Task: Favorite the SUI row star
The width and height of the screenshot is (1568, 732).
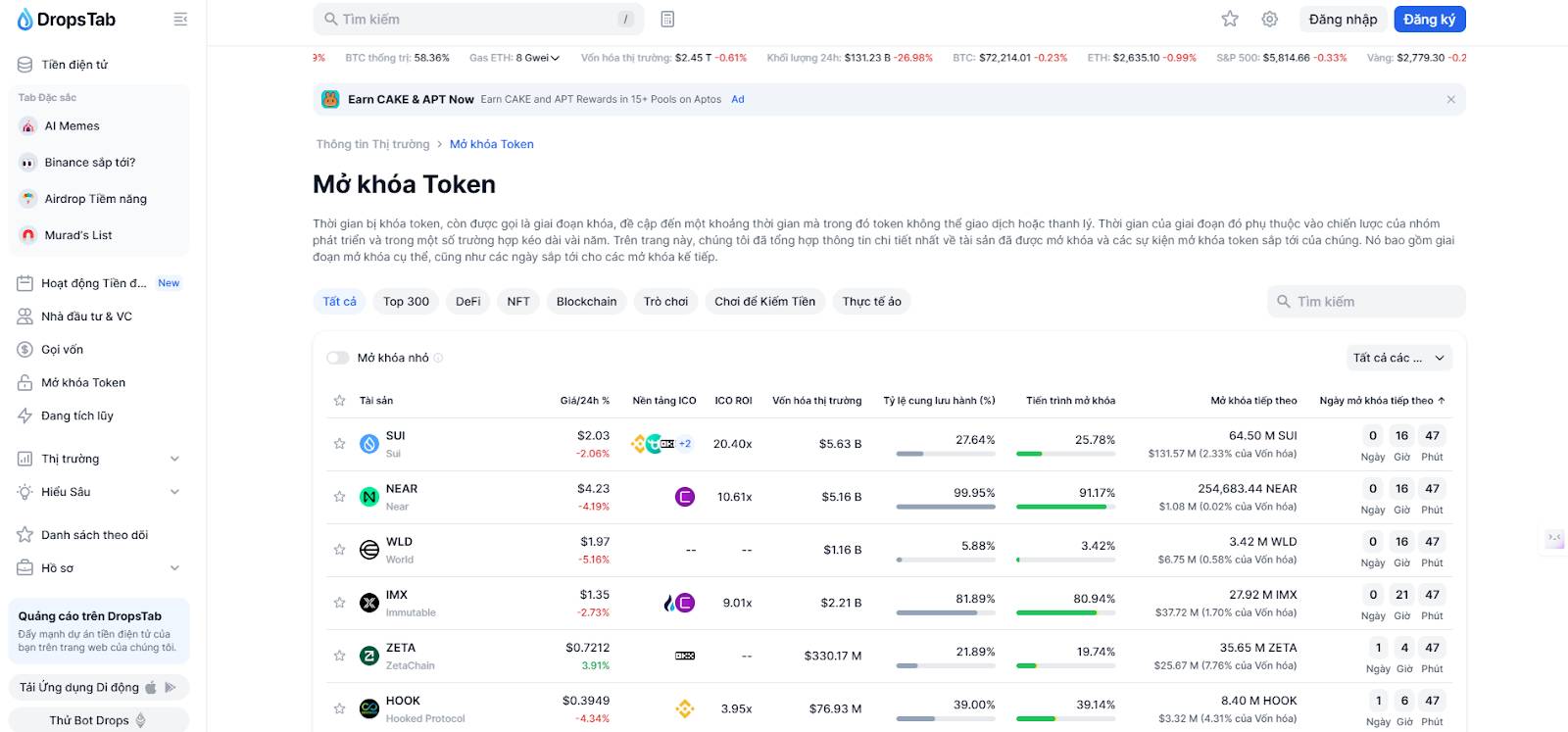Action: pyautogui.click(x=339, y=444)
